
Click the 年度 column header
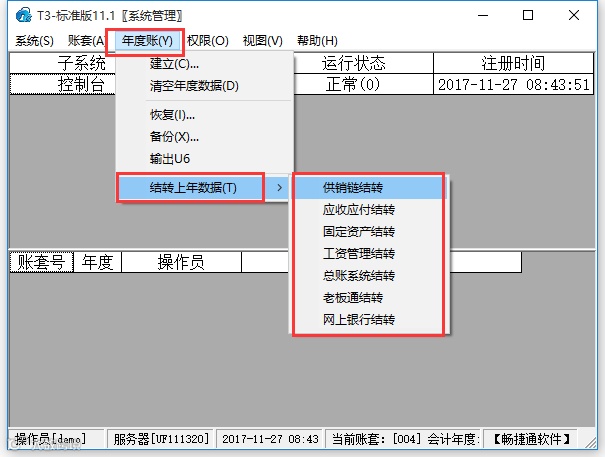(x=97, y=262)
